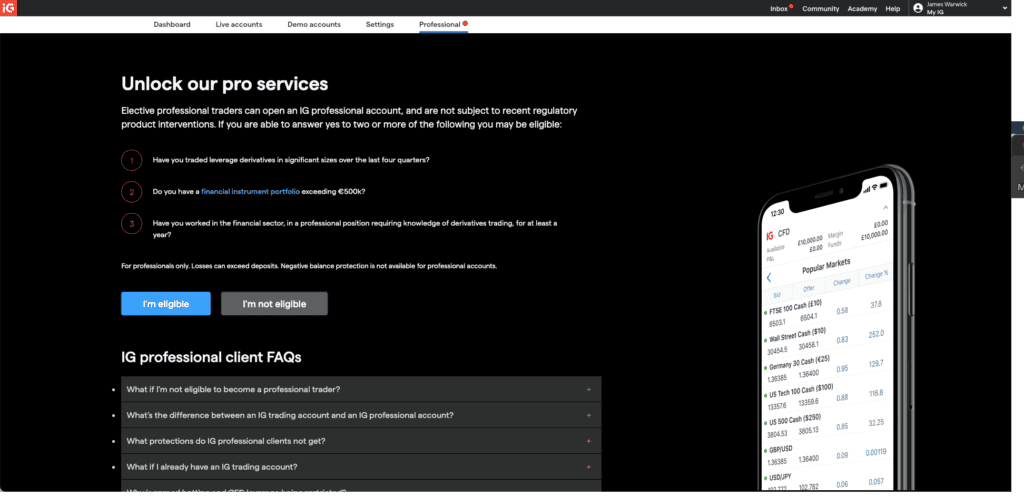
Task: Click the 'Losses can exceed deposits' disclaimer text
Action: (x=309, y=266)
